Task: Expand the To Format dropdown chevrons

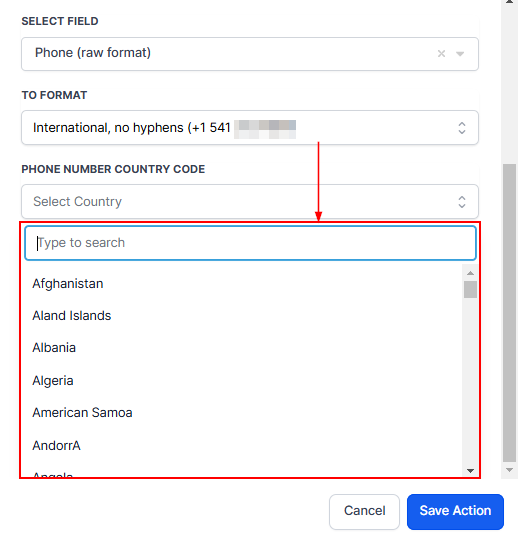Action: click(462, 128)
